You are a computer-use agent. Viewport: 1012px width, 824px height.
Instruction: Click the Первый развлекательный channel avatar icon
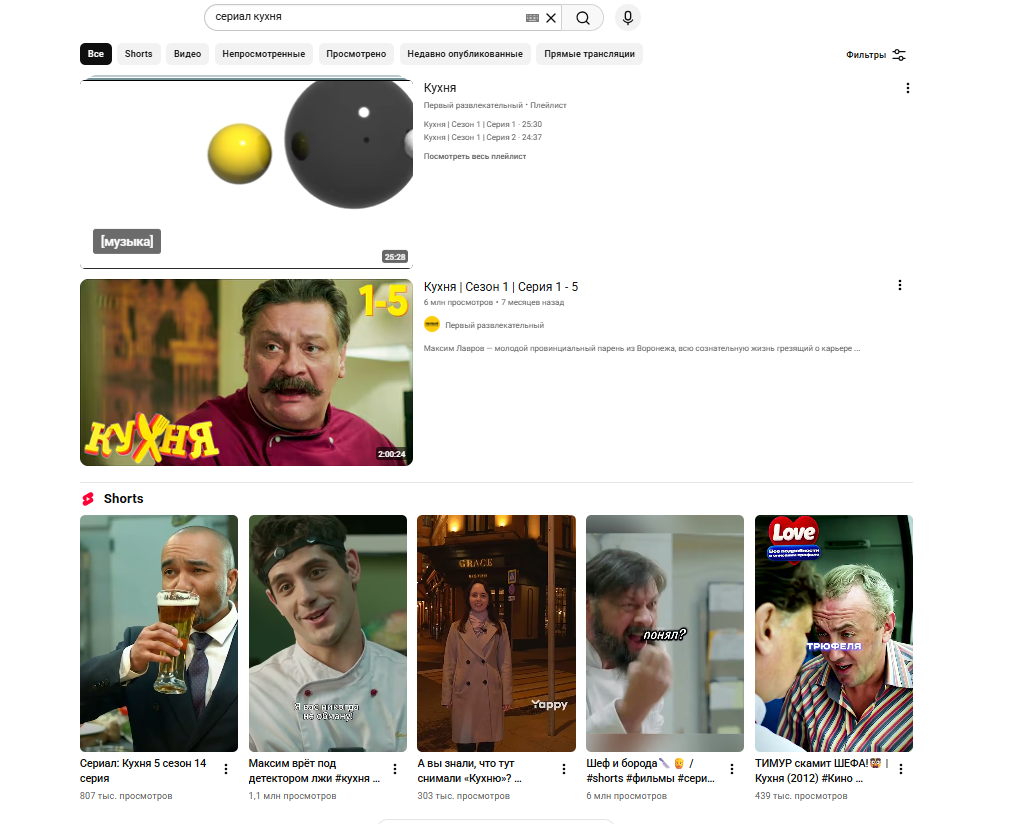tap(432, 325)
